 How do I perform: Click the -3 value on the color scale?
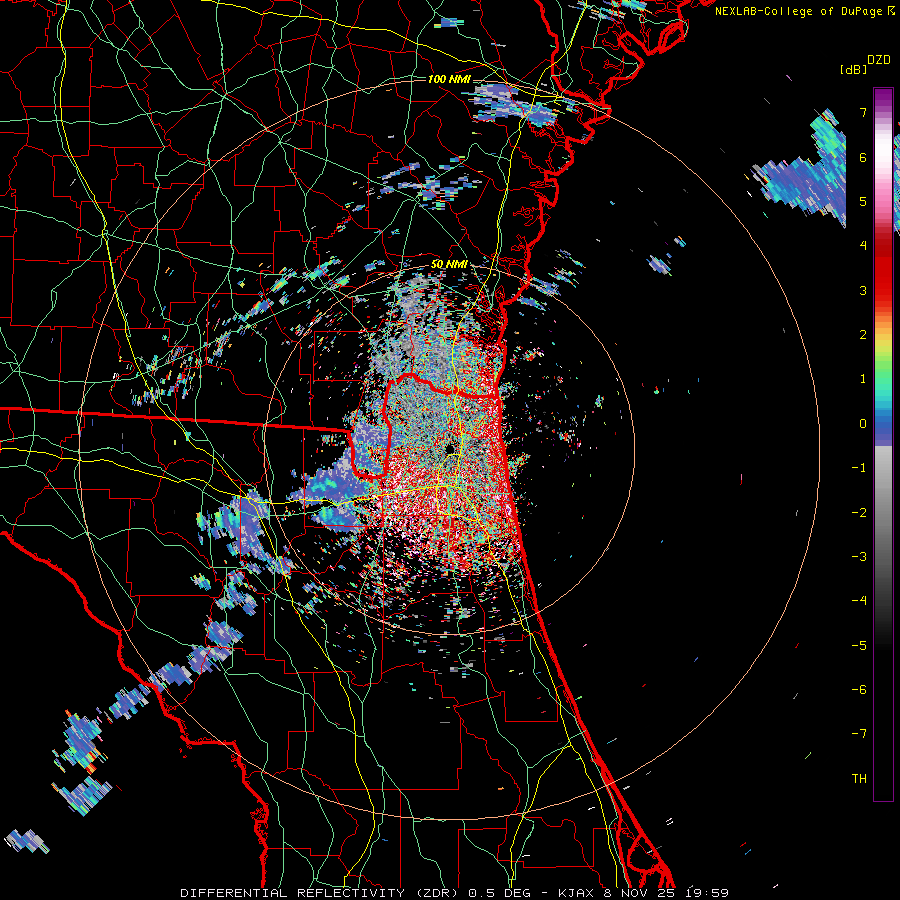click(x=859, y=557)
